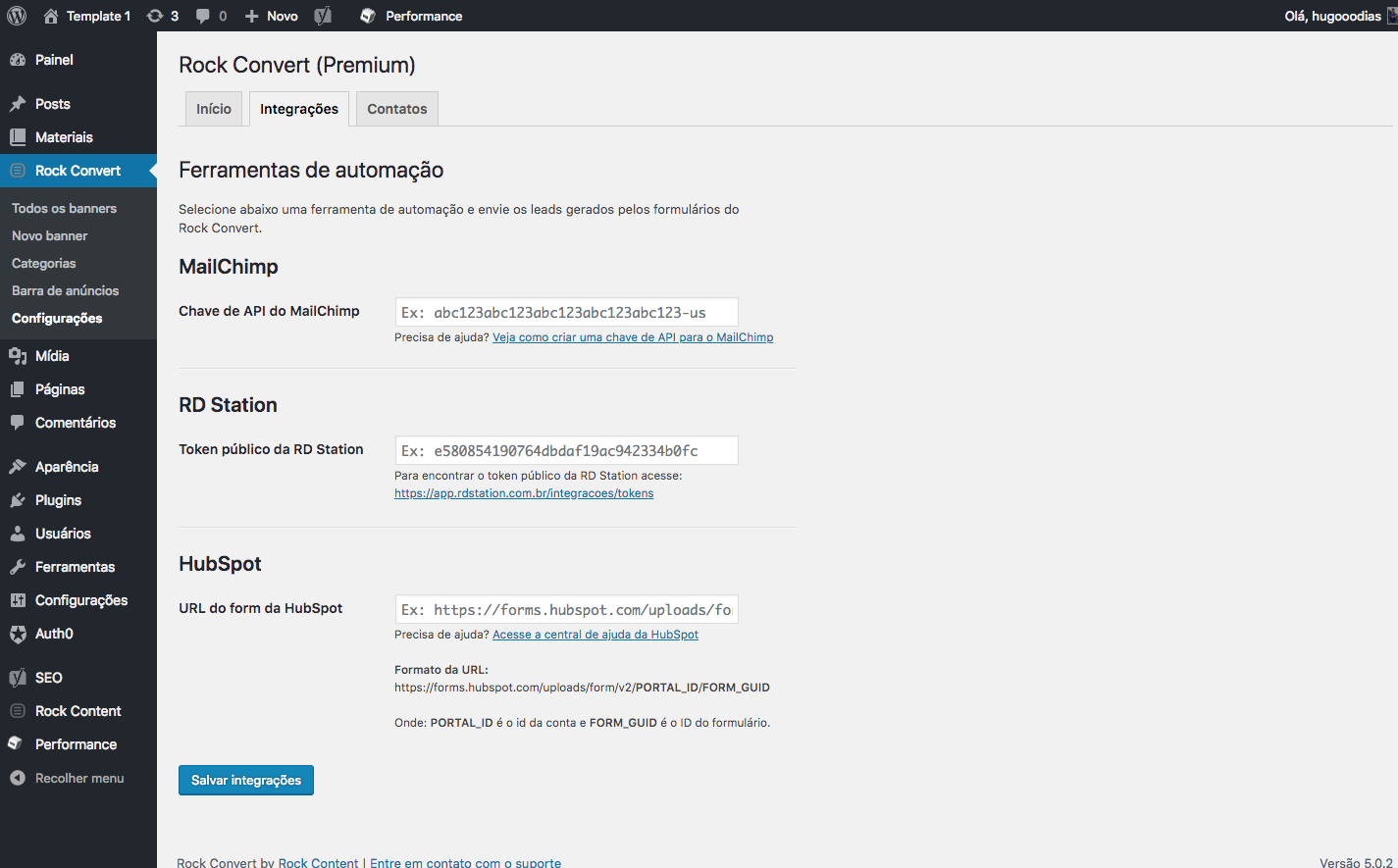Open Plugins menu label in sidebar
This screenshot has height=868, width=1398.
pyautogui.click(x=58, y=500)
